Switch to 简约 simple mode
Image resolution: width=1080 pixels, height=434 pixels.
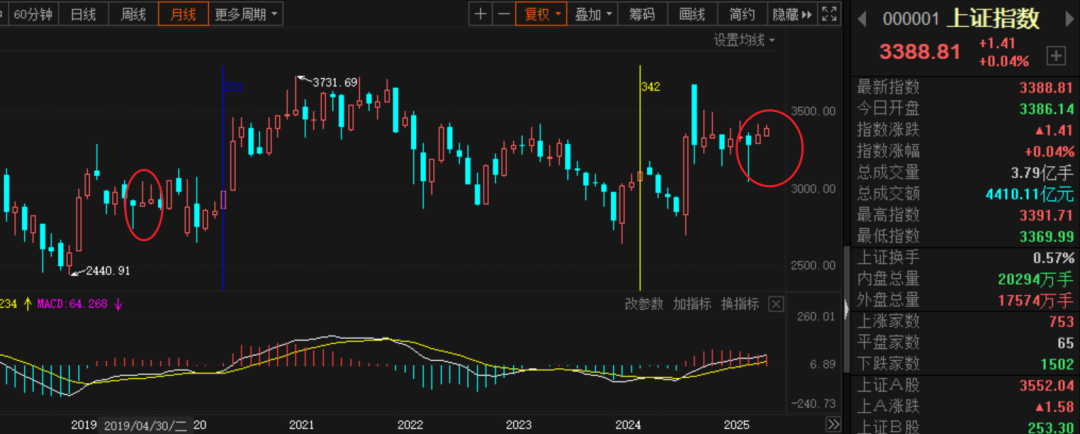pos(742,14)
